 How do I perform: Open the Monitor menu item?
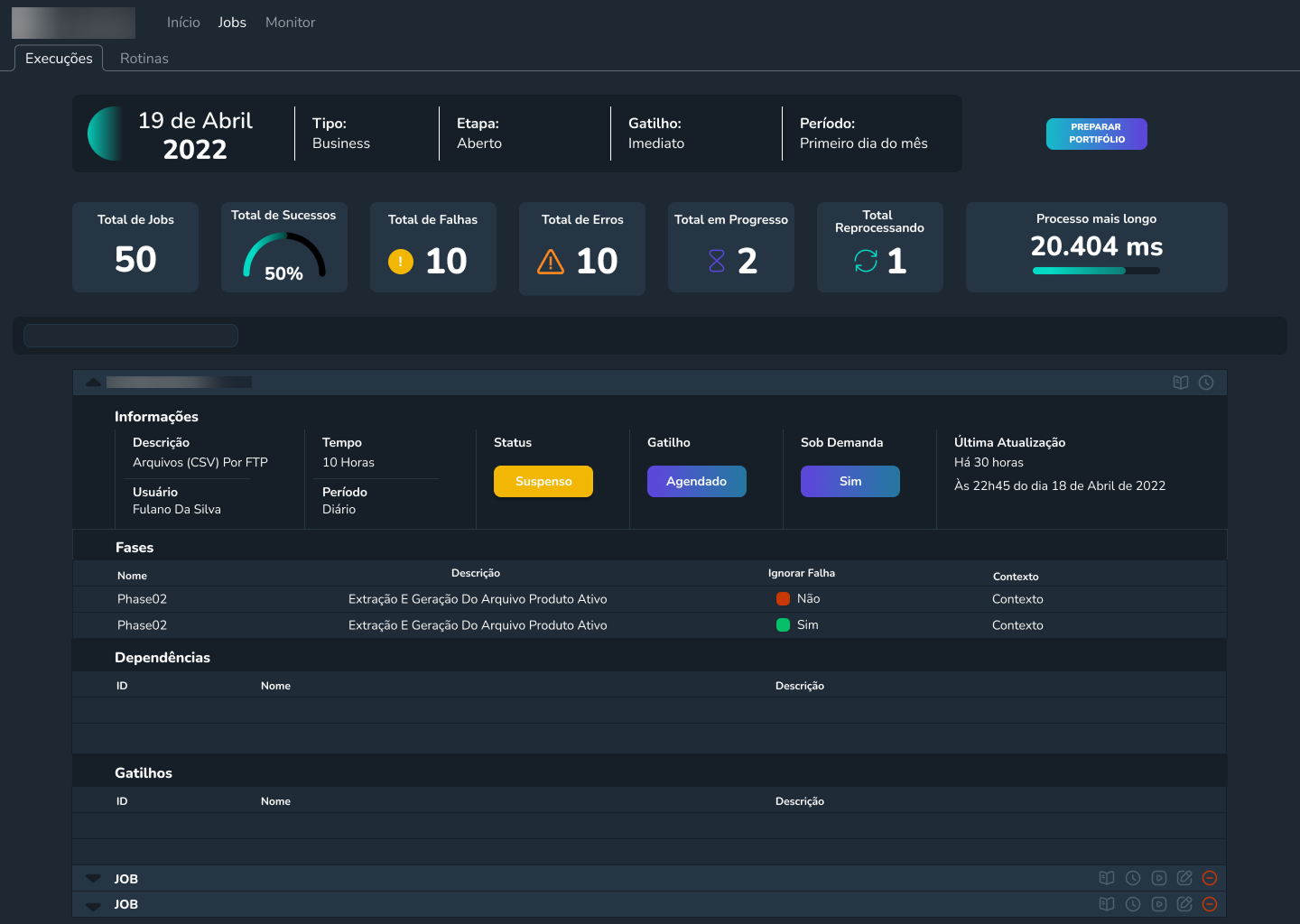pos(290,23)
